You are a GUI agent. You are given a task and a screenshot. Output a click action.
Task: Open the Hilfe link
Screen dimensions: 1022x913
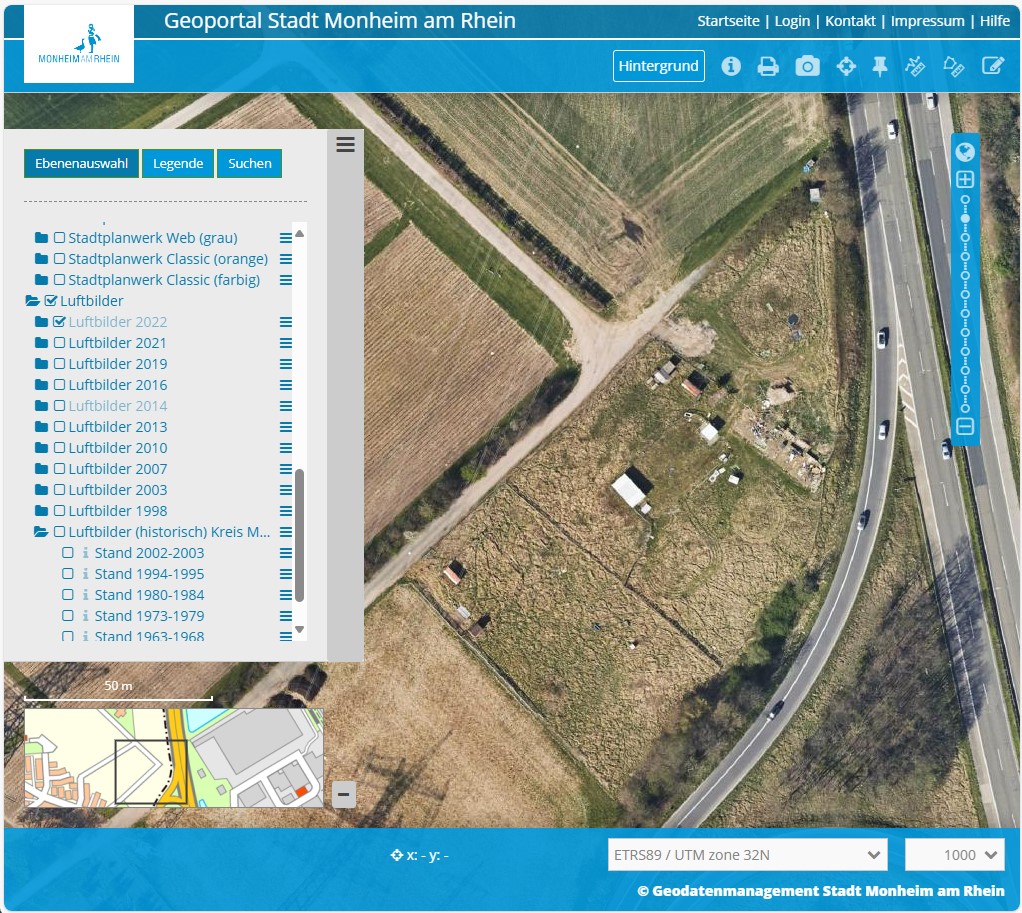click(995, 21)
